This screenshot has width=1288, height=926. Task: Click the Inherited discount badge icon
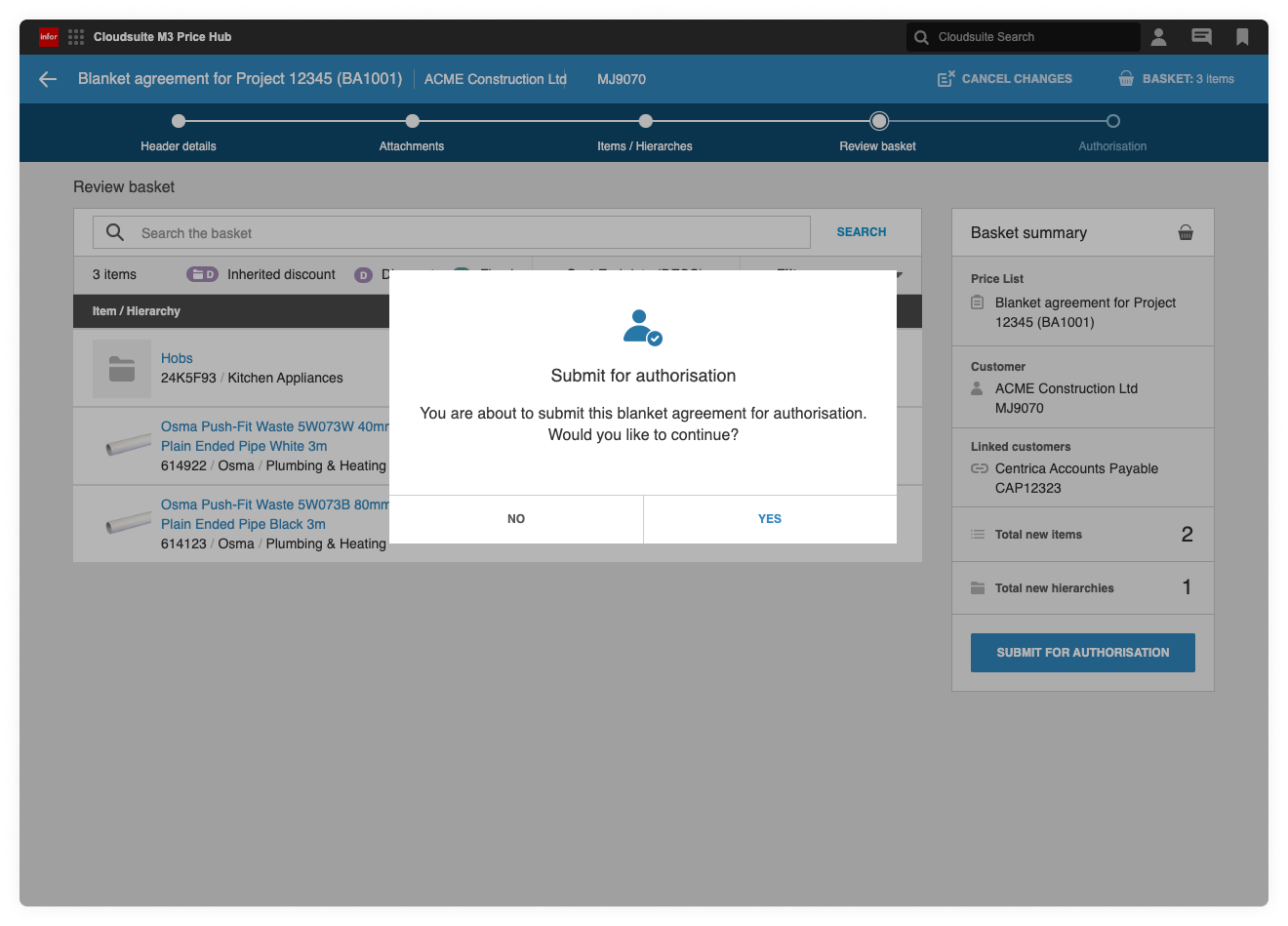[x=202, y=274]
